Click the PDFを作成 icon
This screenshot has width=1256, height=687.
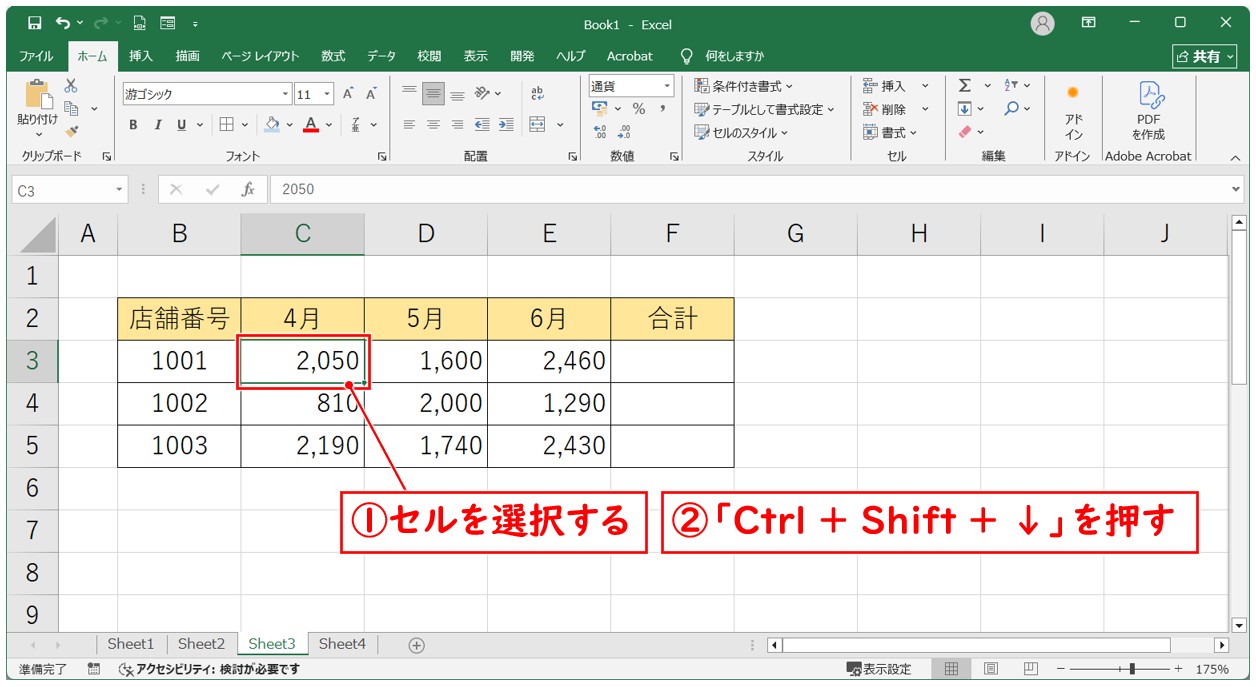point(1148,110)
